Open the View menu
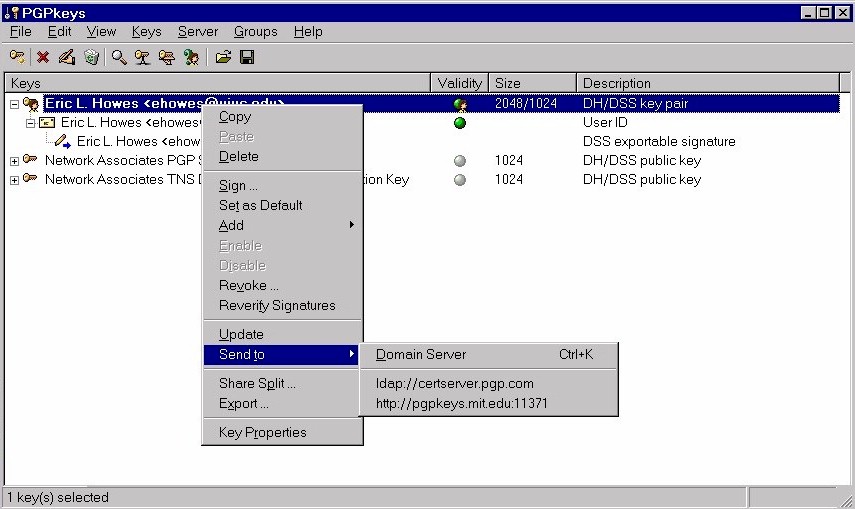This screenshot has height=509, width=855. tap(101, 32)
